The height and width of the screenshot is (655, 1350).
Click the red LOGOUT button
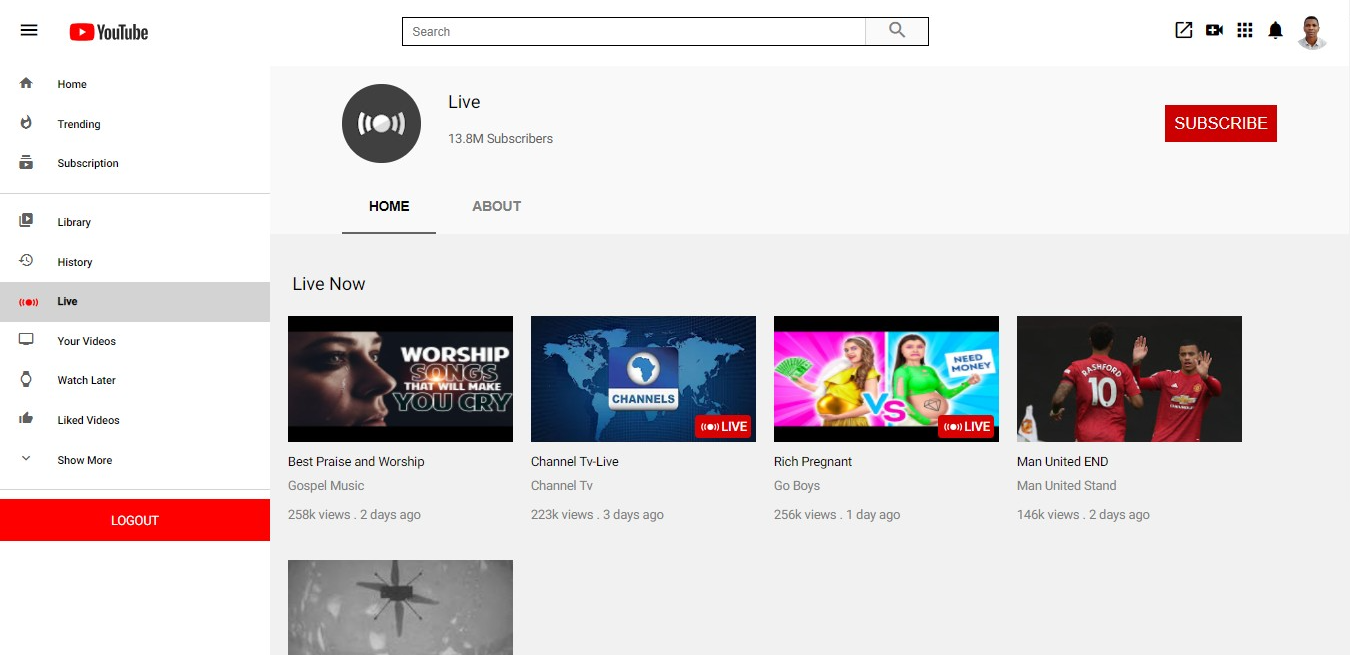point(135,520)
